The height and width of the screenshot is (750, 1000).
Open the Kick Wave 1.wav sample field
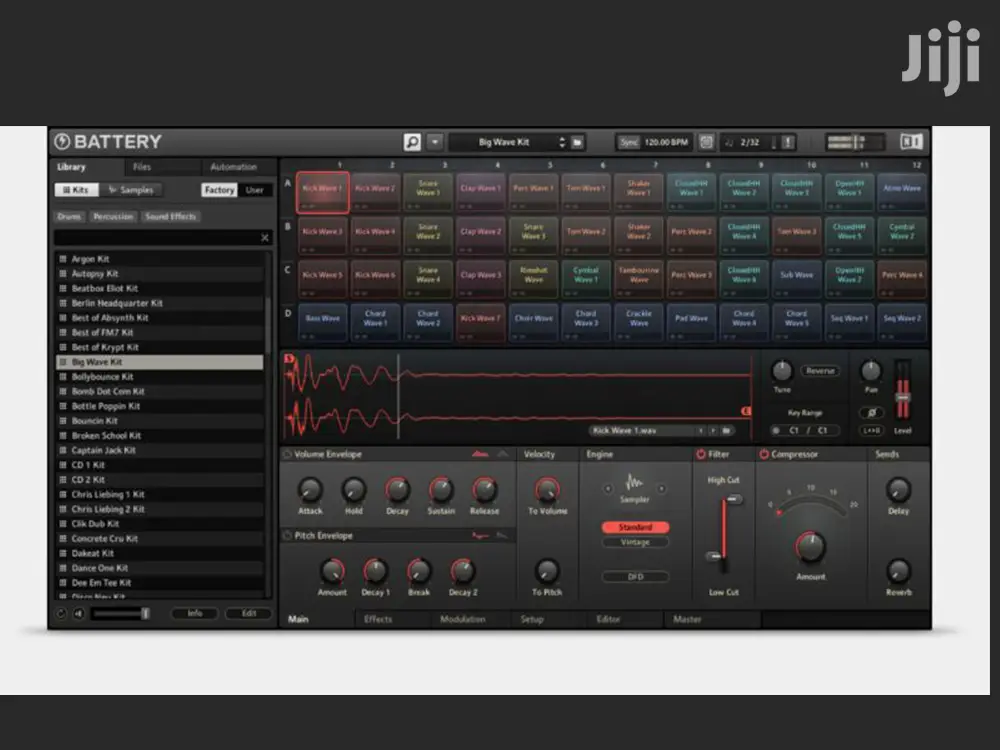point(642,430)
